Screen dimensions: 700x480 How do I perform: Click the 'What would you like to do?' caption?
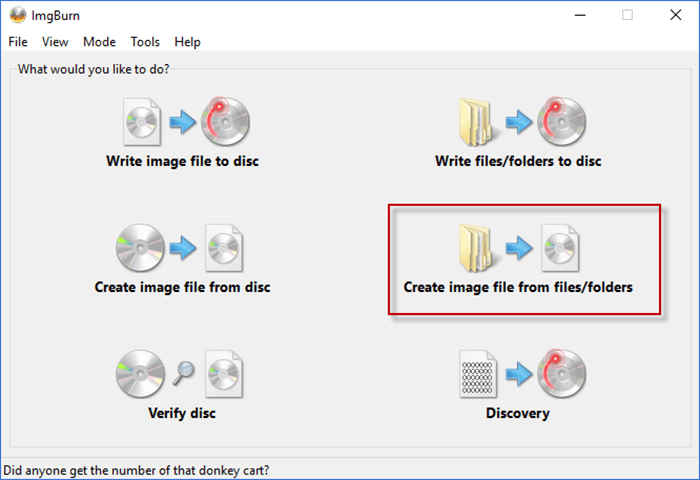(94, 69)
